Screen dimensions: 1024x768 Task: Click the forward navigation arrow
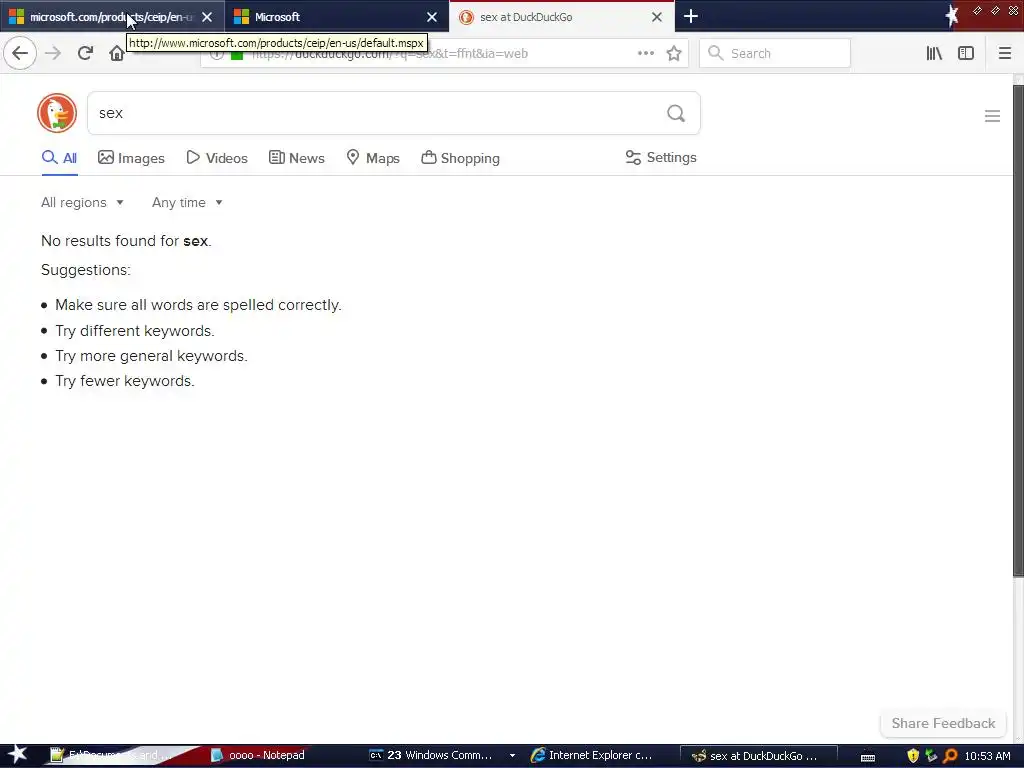click(x=53, y=53)
